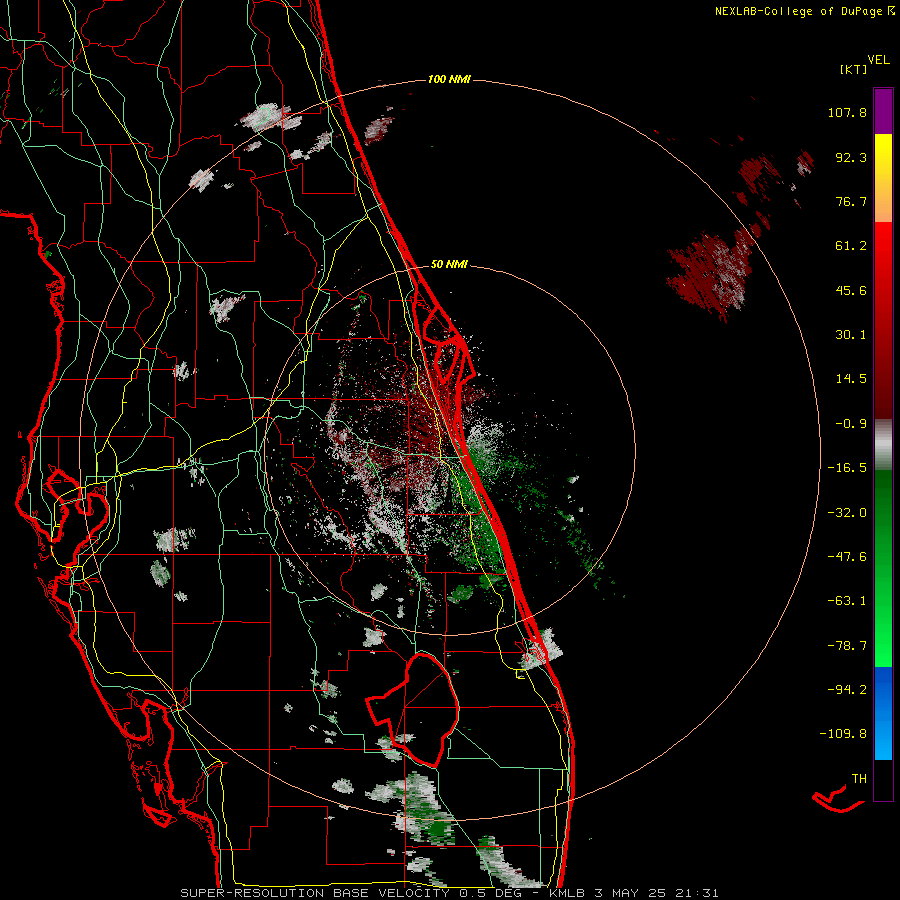This screenshot has height=900, width=900.
Task: Select the 50 NMI range ring label
Action: point(449,265)
